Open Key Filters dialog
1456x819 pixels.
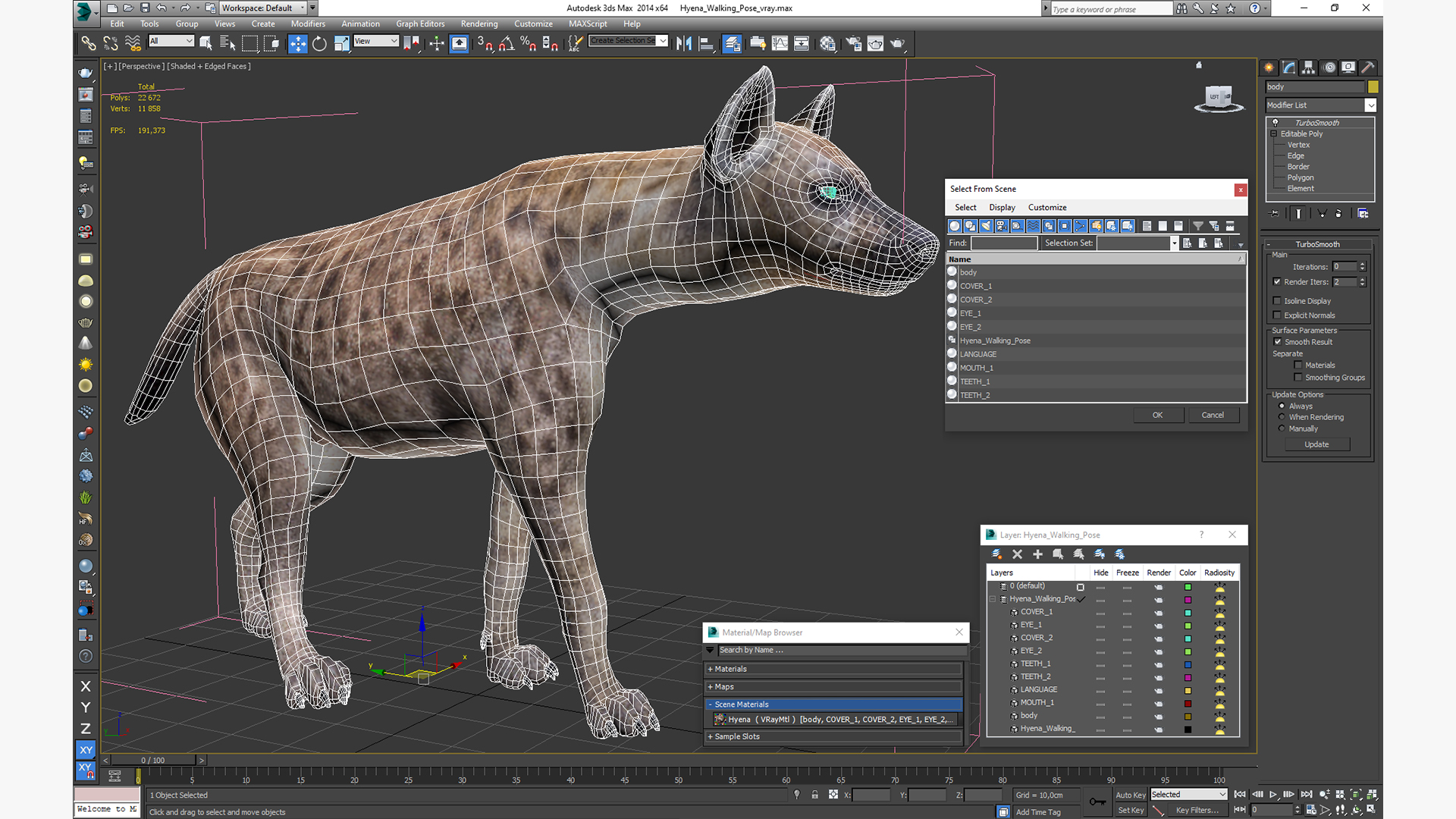(1197, 811)
